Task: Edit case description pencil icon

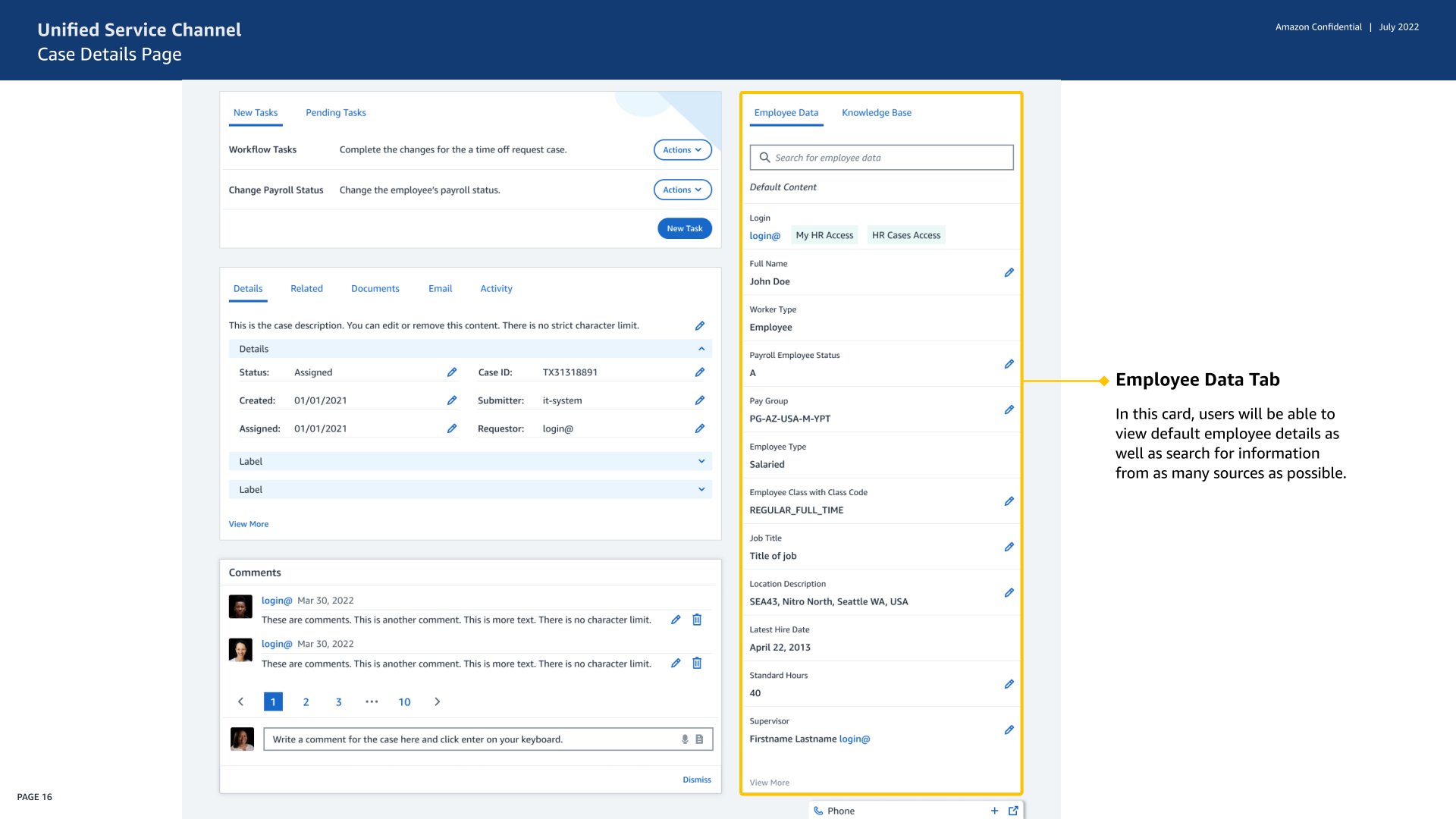Action: 699,326
